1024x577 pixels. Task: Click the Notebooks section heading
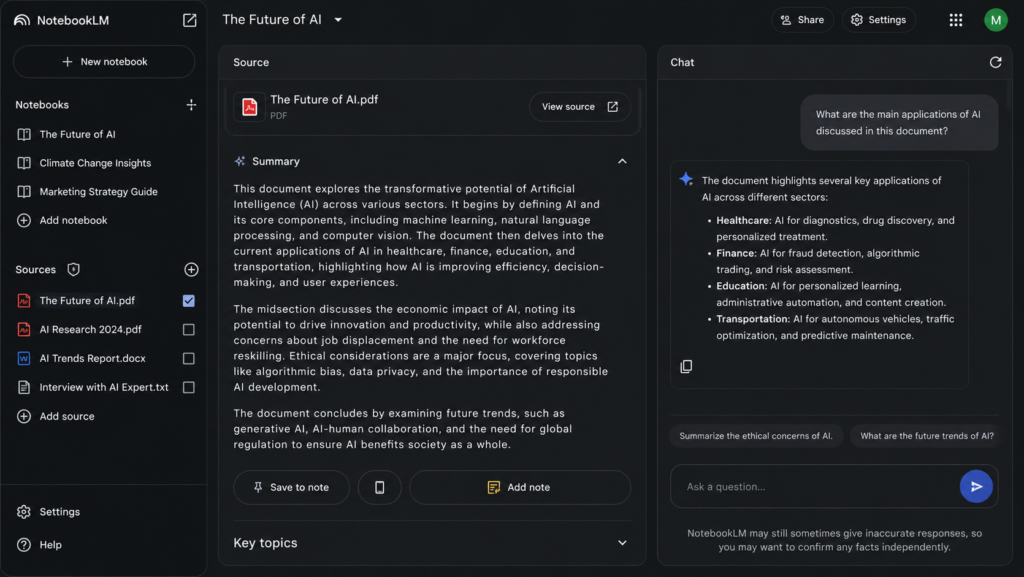tap(42, 104)
